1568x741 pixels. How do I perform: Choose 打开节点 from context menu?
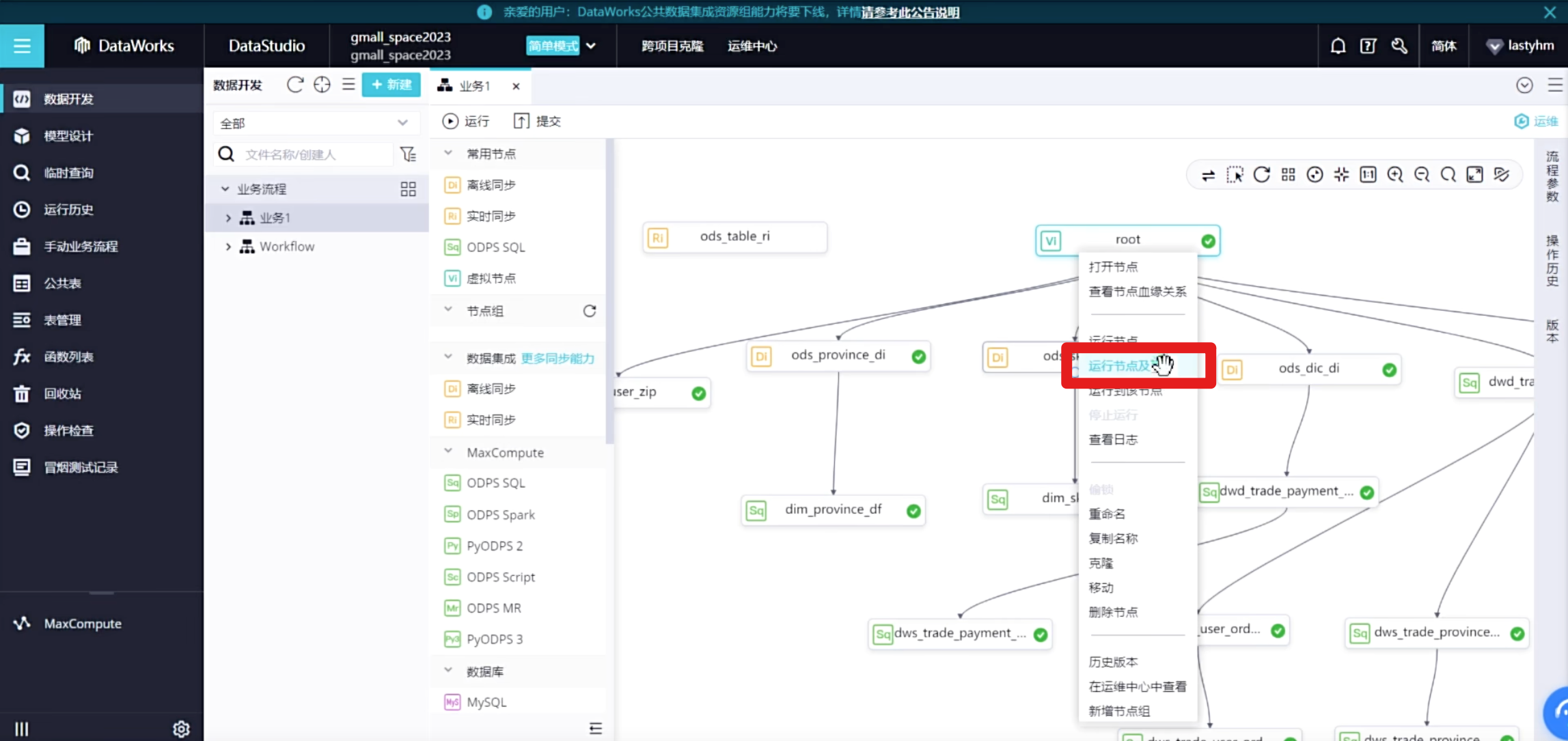coord(1113,266)
